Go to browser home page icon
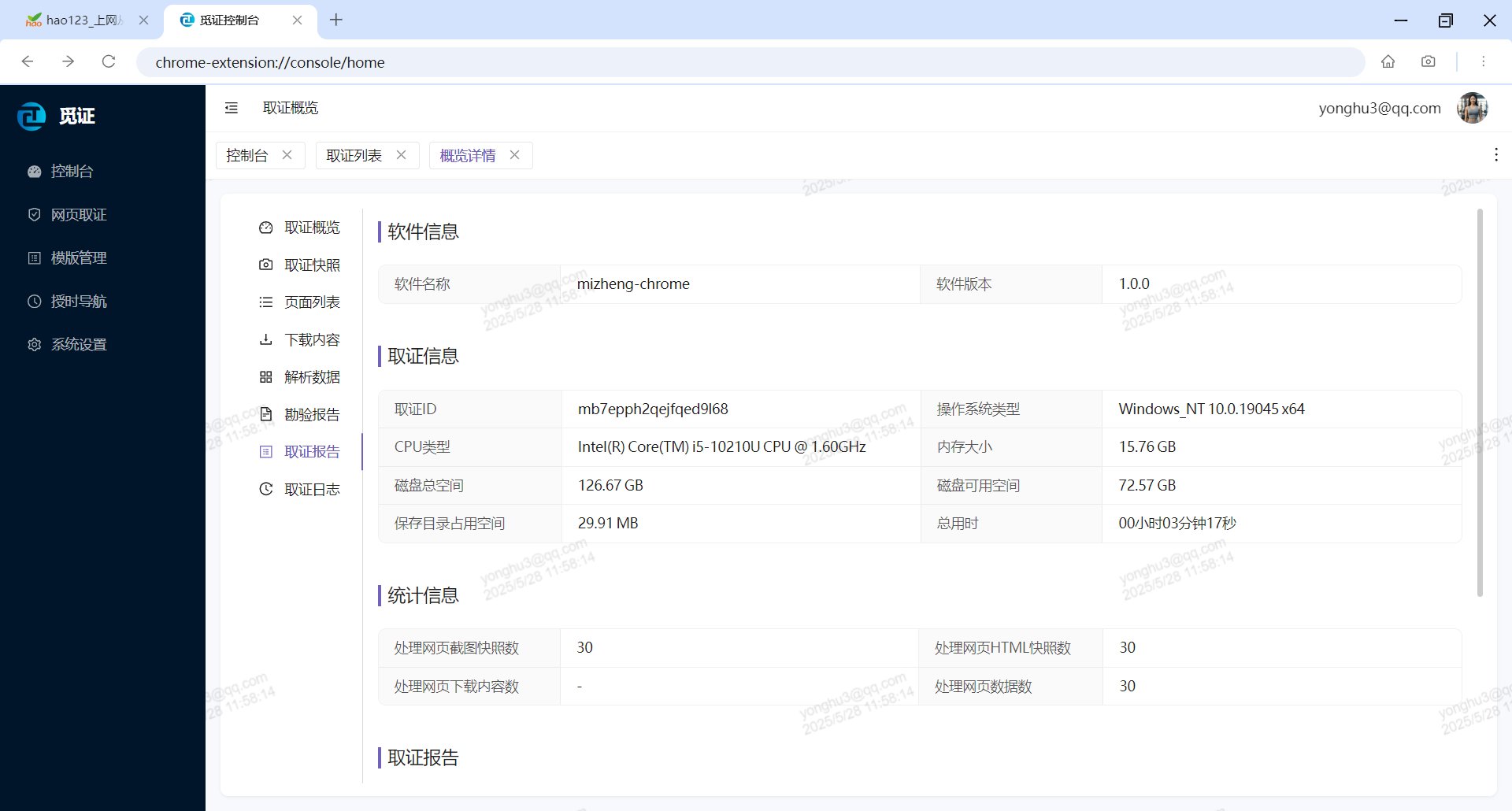1512x811 pixels. pos(1388,62)
